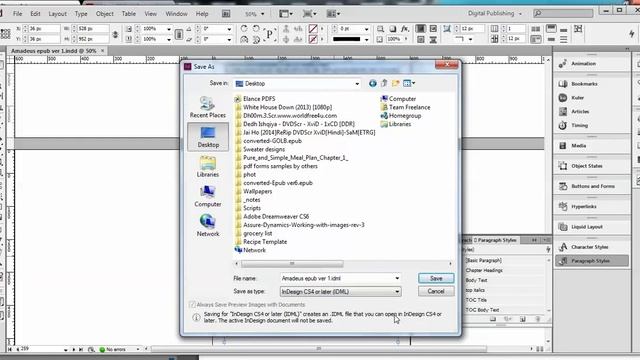The width and height of the screenshot is (640, 360).
Task: Open the Digital Publishing workspace dropdown
Action: (495, 13)
